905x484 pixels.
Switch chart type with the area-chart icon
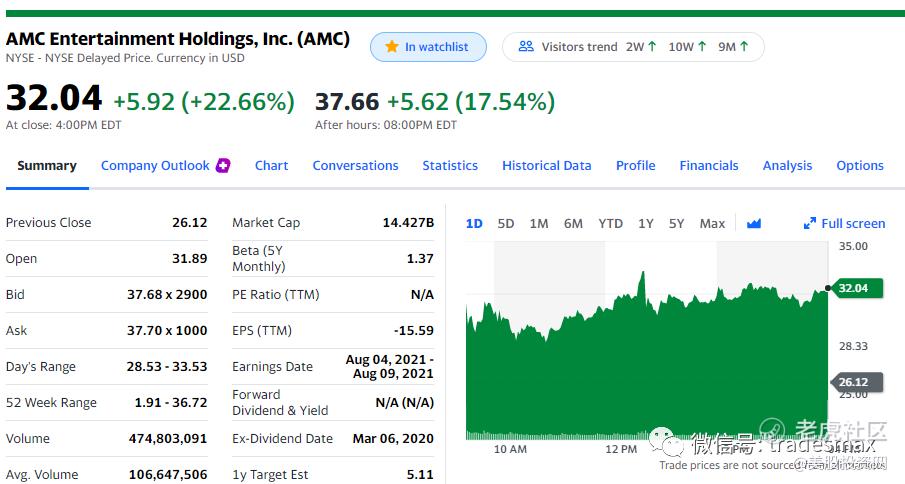[x=754, y=223]
